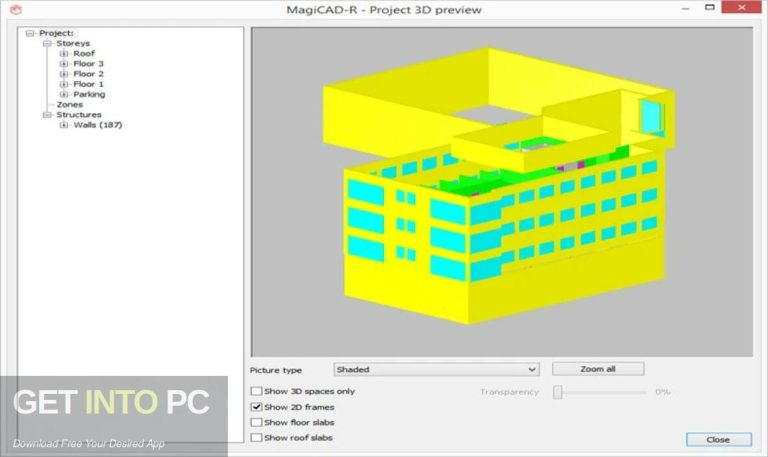Viewport: 768px width, 457px height.
Task: Expand the Parking storey node
Action: pos(64,95)
